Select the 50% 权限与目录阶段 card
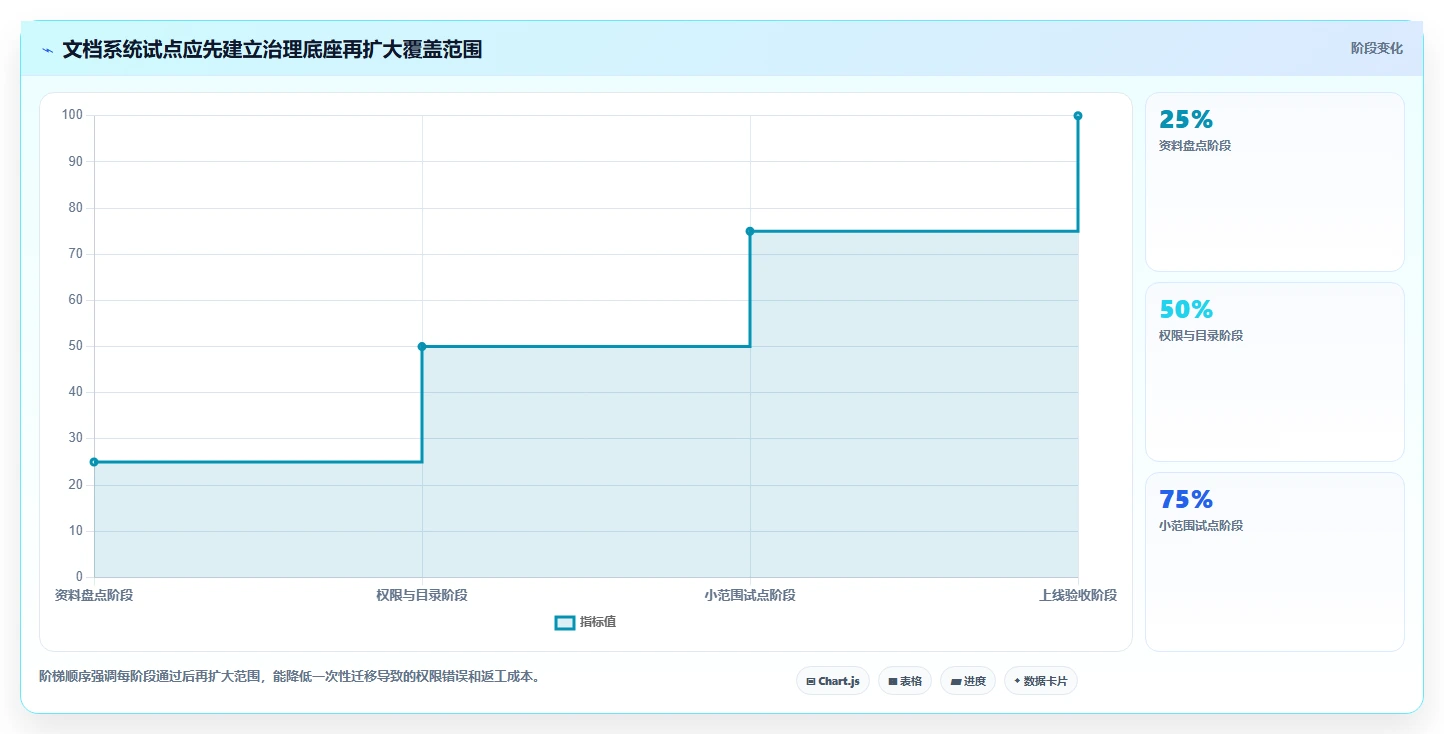1444x734 pixels. pyautogui.click(x=1274, y=372)
